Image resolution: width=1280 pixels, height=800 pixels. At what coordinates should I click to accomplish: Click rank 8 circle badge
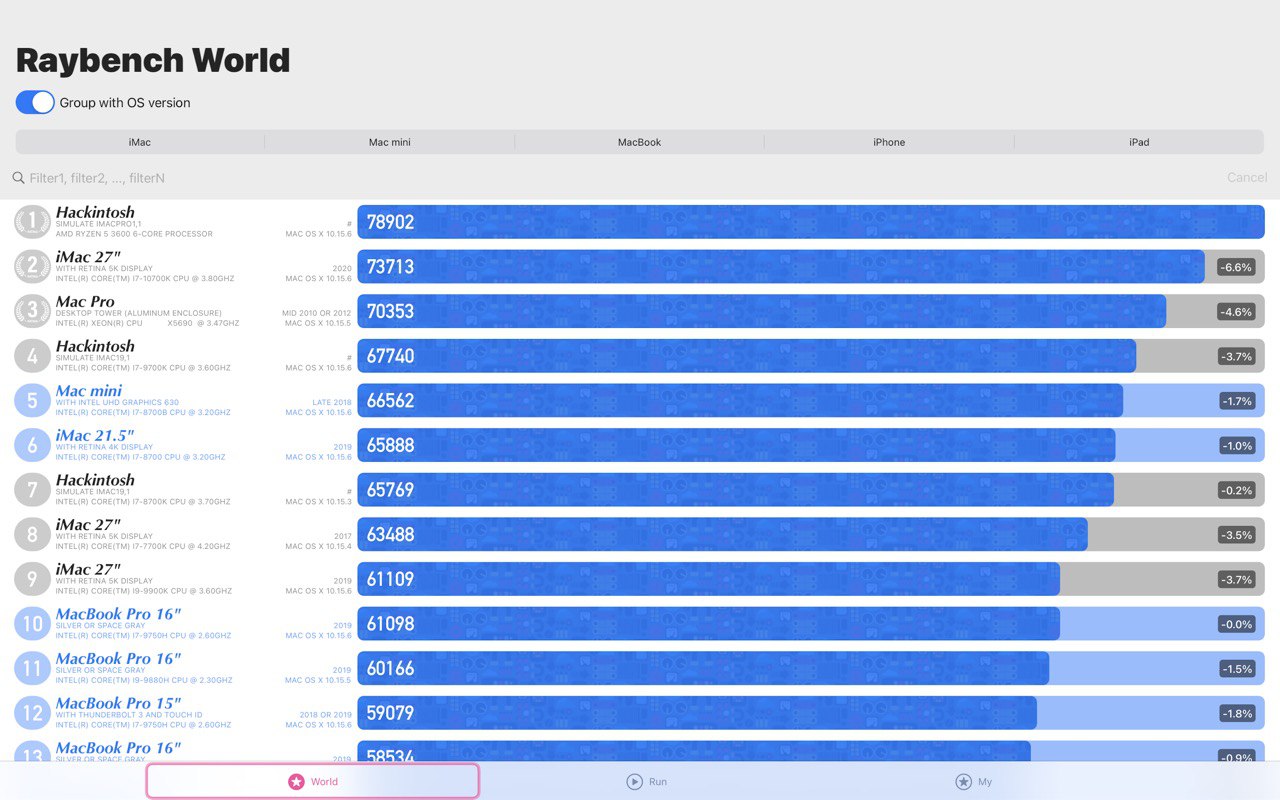coord(32,534)
